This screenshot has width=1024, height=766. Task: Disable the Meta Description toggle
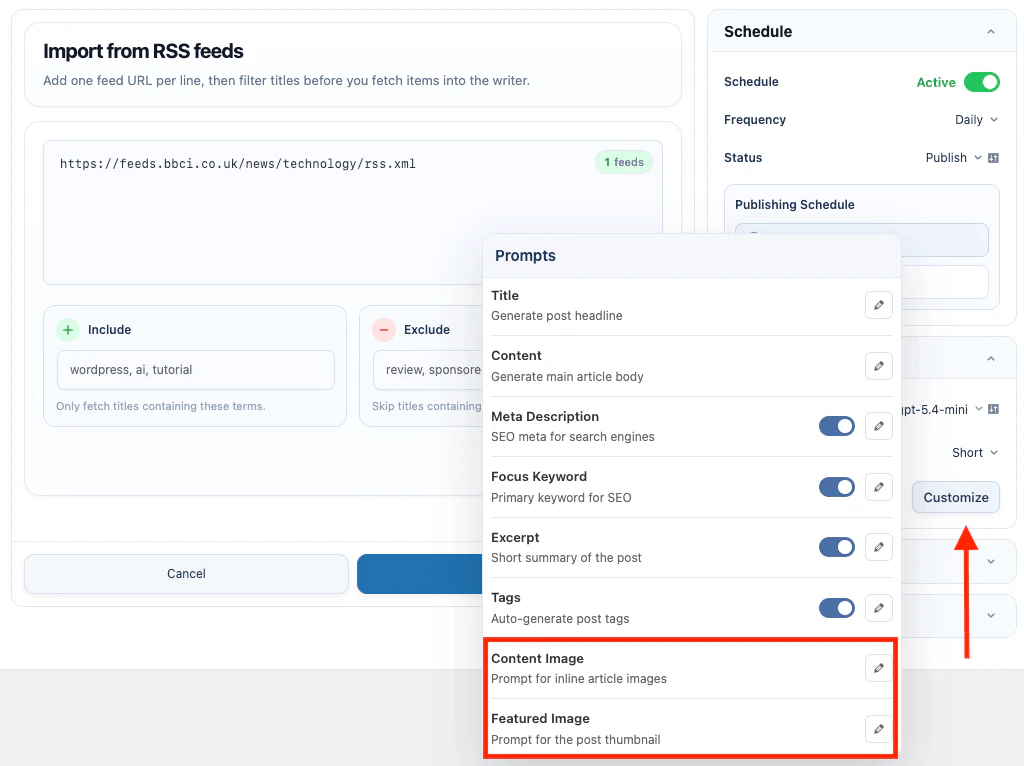tap(837, 426)
